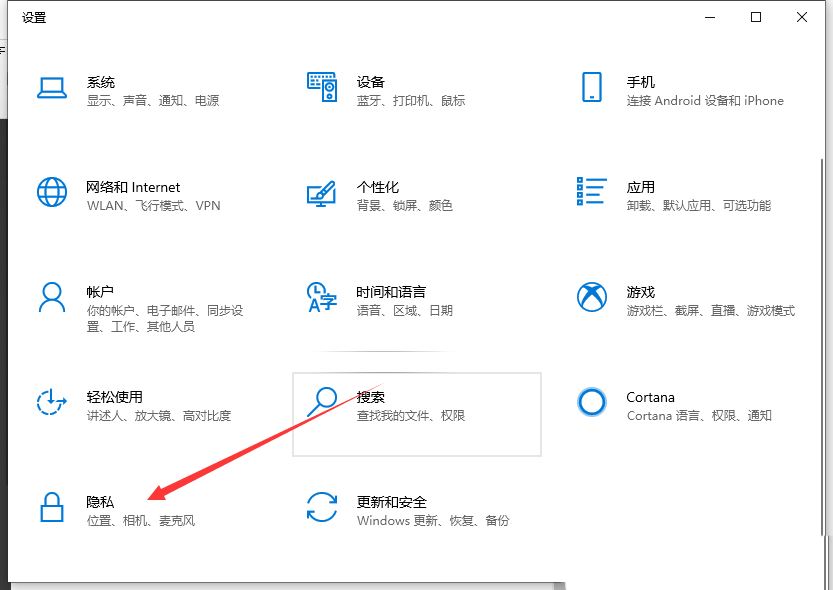Click the paintbrush 个性化 icon

322,192
